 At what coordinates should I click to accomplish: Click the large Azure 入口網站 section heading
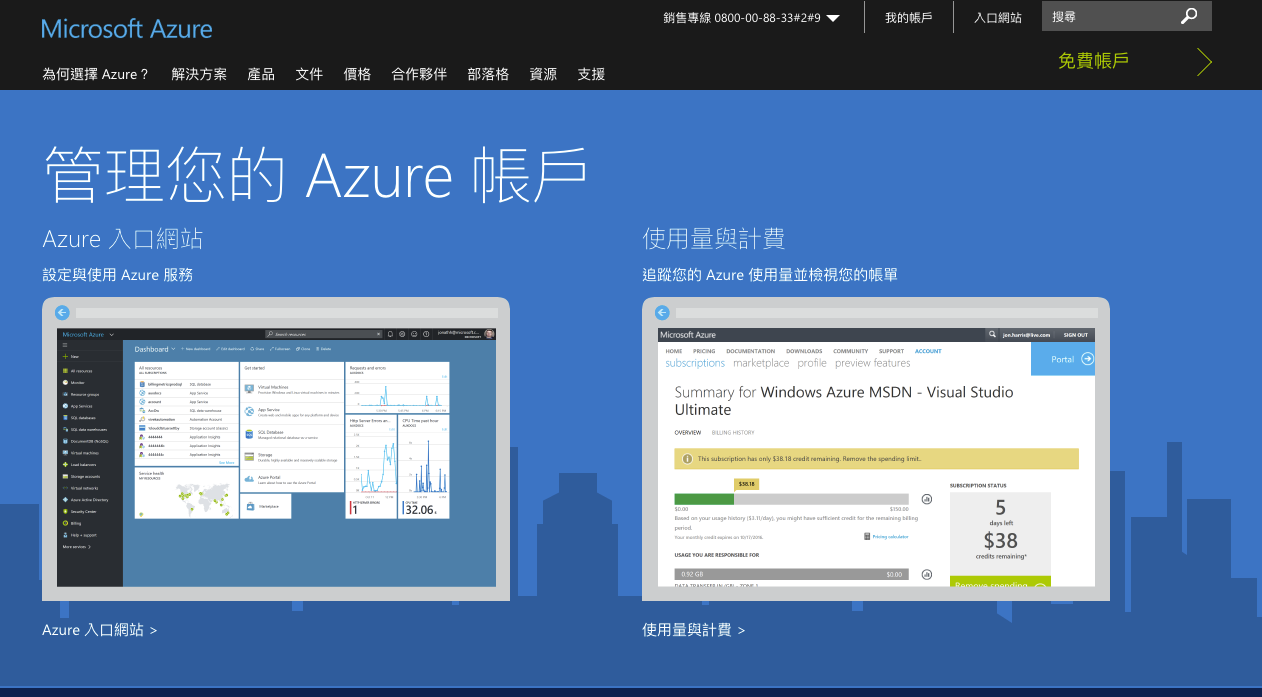pyautogui.click(x=123, y=238)
